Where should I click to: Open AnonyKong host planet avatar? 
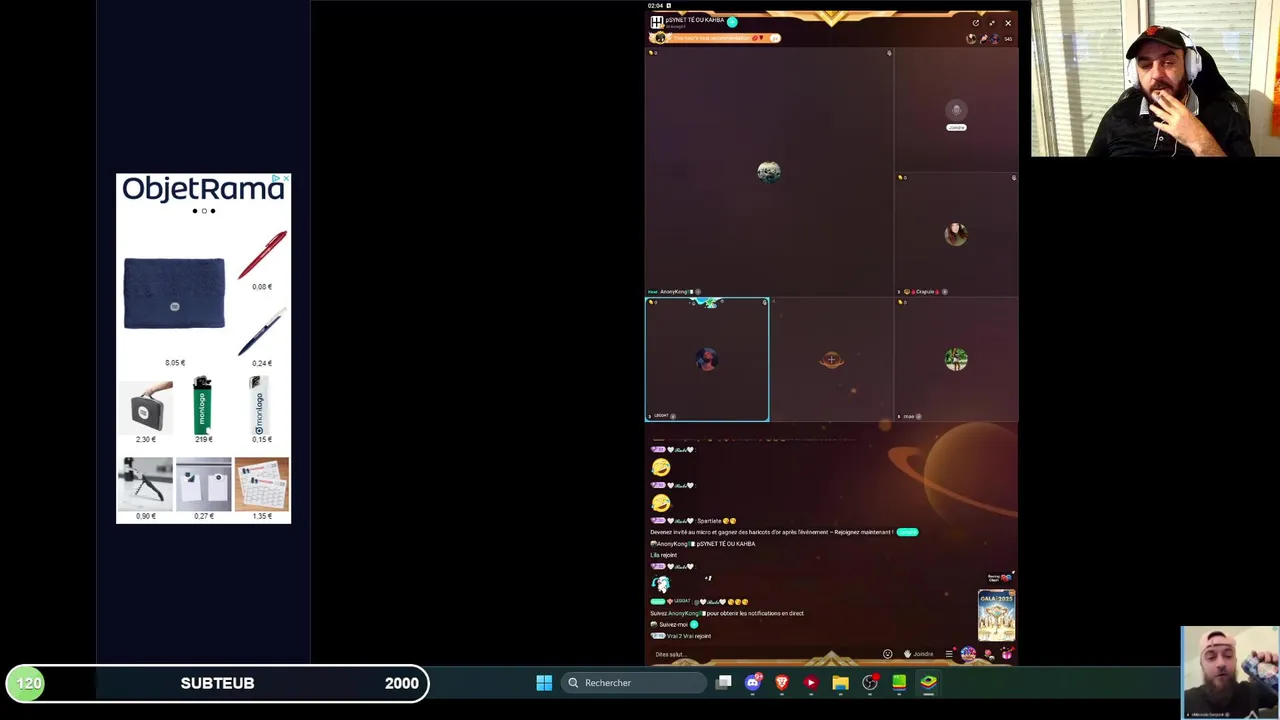[x=768, y=172]
